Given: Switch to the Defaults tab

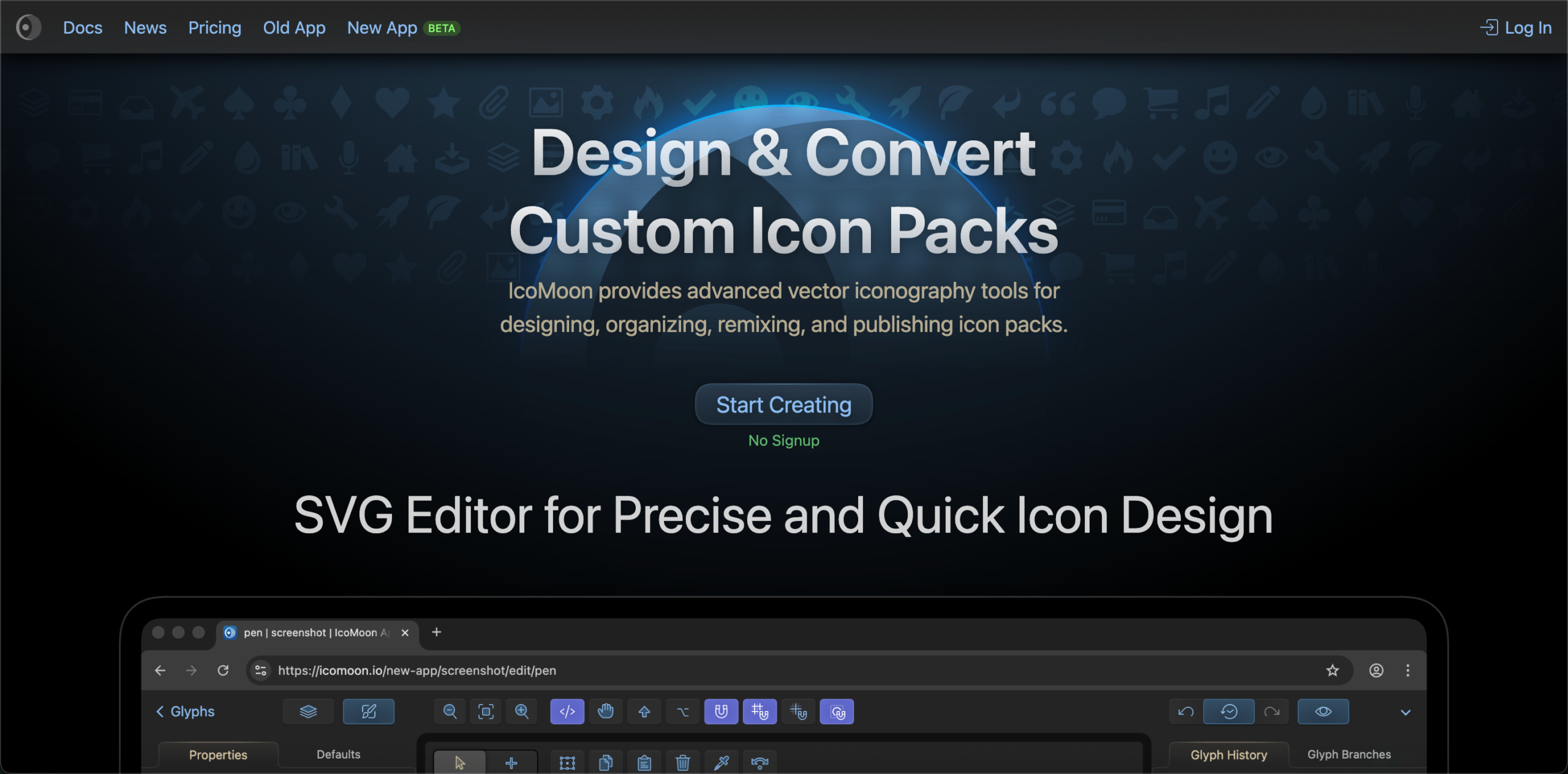Looking at the screenshot, I should (339, 754).
